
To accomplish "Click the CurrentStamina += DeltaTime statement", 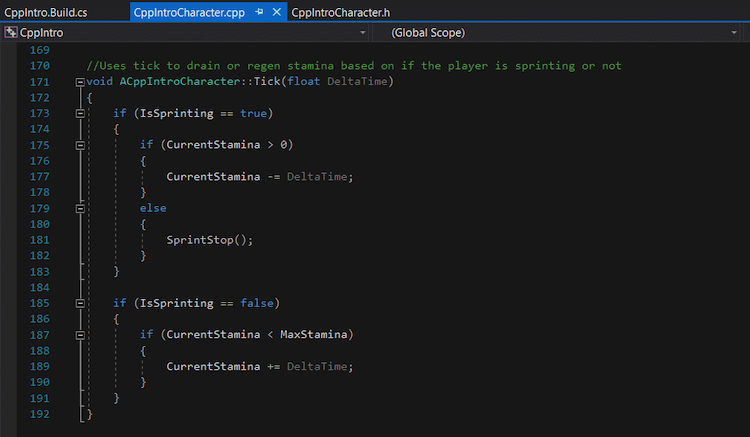I will click(260, 366).
